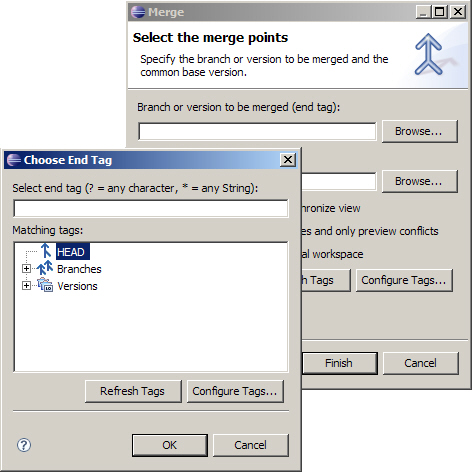Cancel the Choose End Tag dialog
This screenshot has height=472, width=472.
(x=251, y=445)
